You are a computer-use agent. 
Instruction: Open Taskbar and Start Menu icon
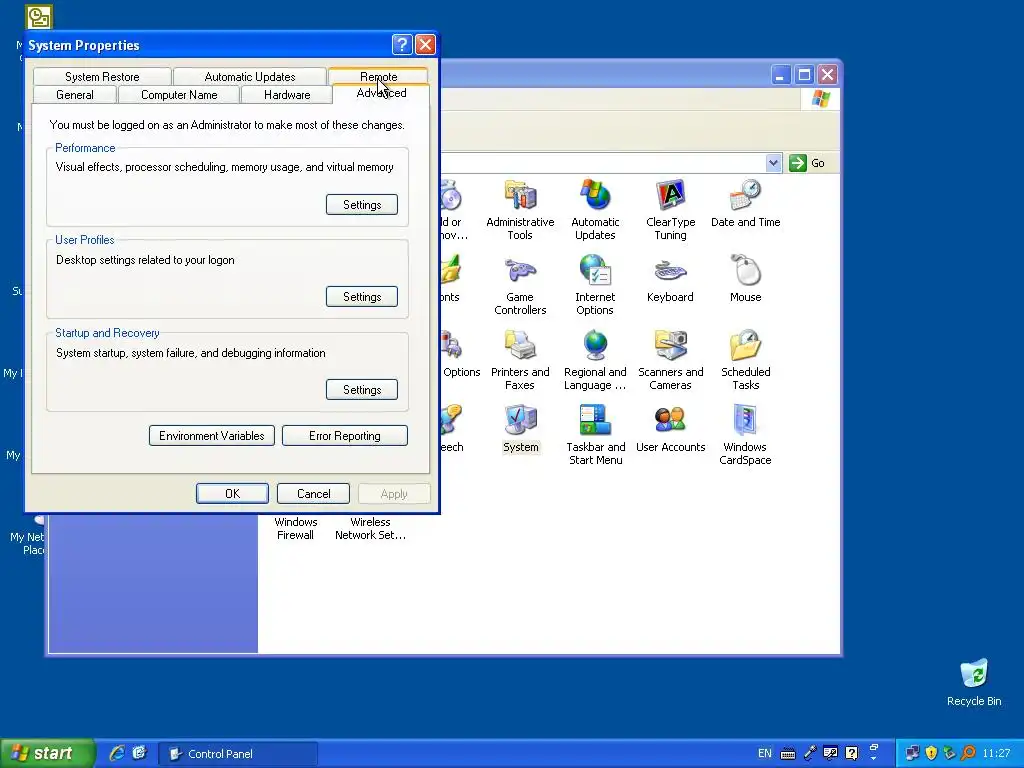click(595, 436)
